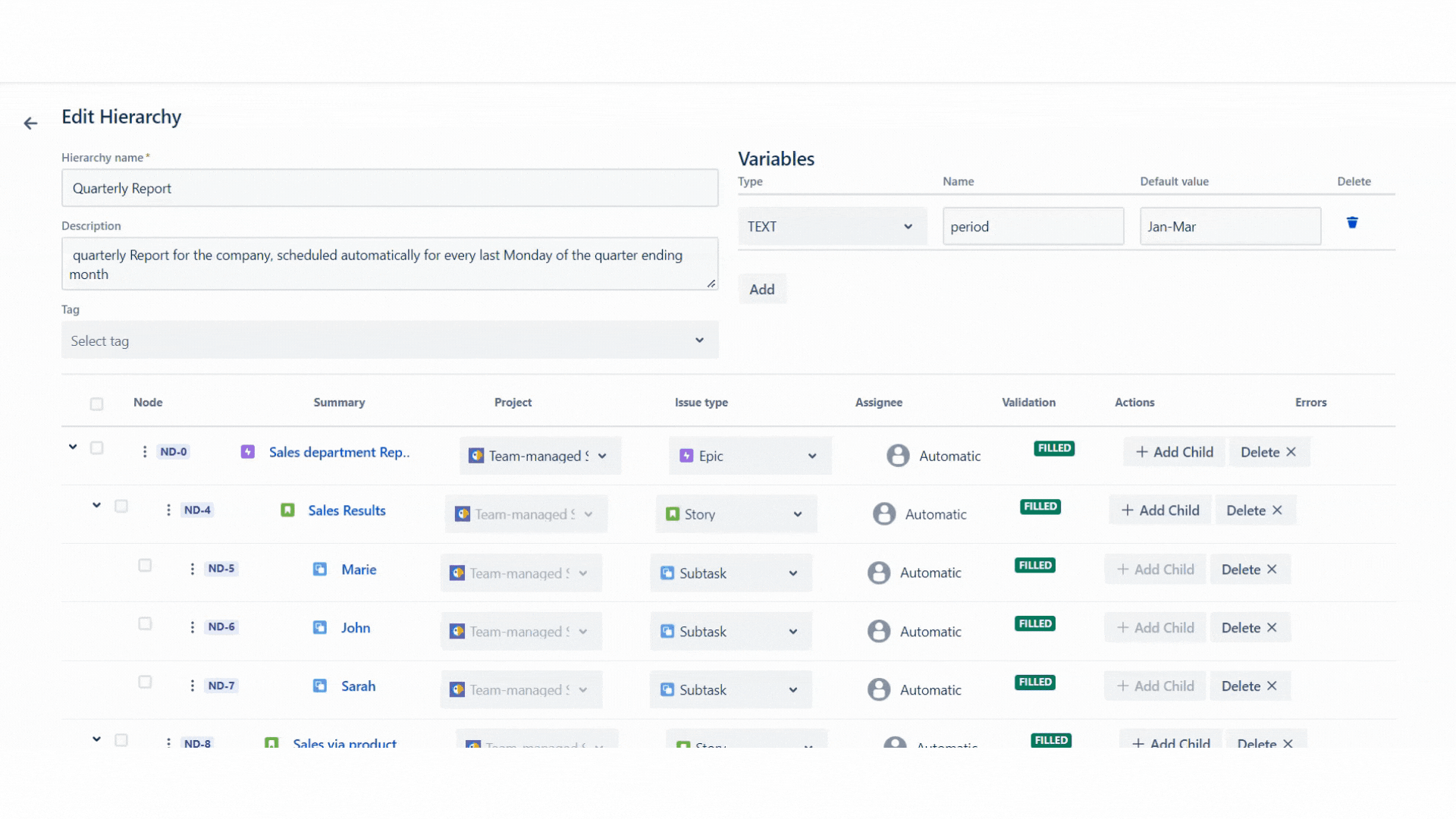Click the Story icon beside Sales Results

[x=287, y=510]
